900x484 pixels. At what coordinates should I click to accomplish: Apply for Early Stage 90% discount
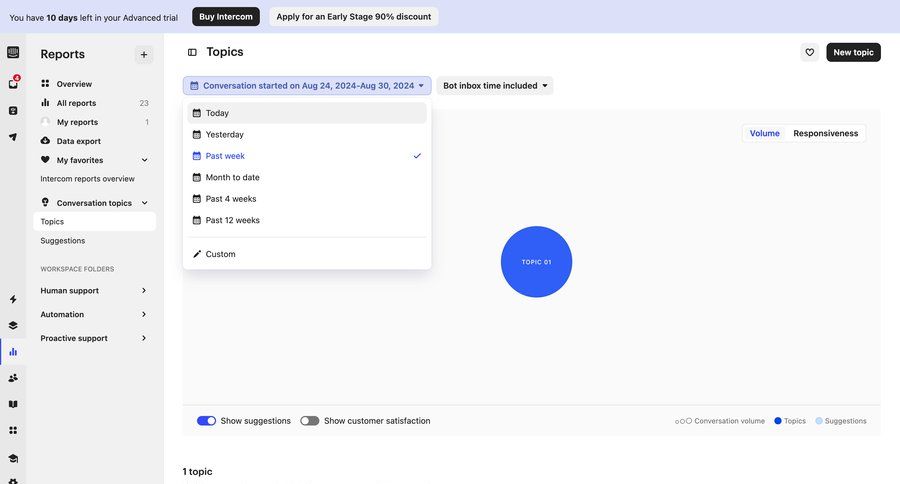pos(354,17)
